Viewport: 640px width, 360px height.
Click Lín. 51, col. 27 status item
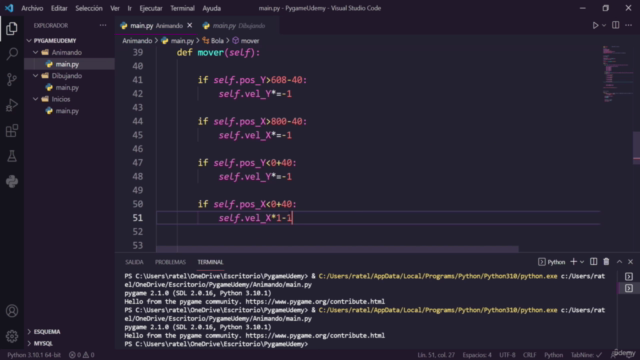coord(436,355)
